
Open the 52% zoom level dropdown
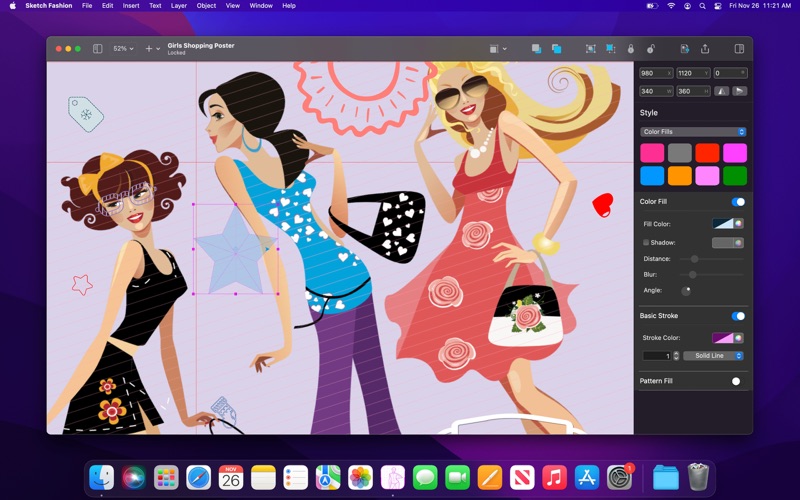pyautogui.click(x=123, y=48)
